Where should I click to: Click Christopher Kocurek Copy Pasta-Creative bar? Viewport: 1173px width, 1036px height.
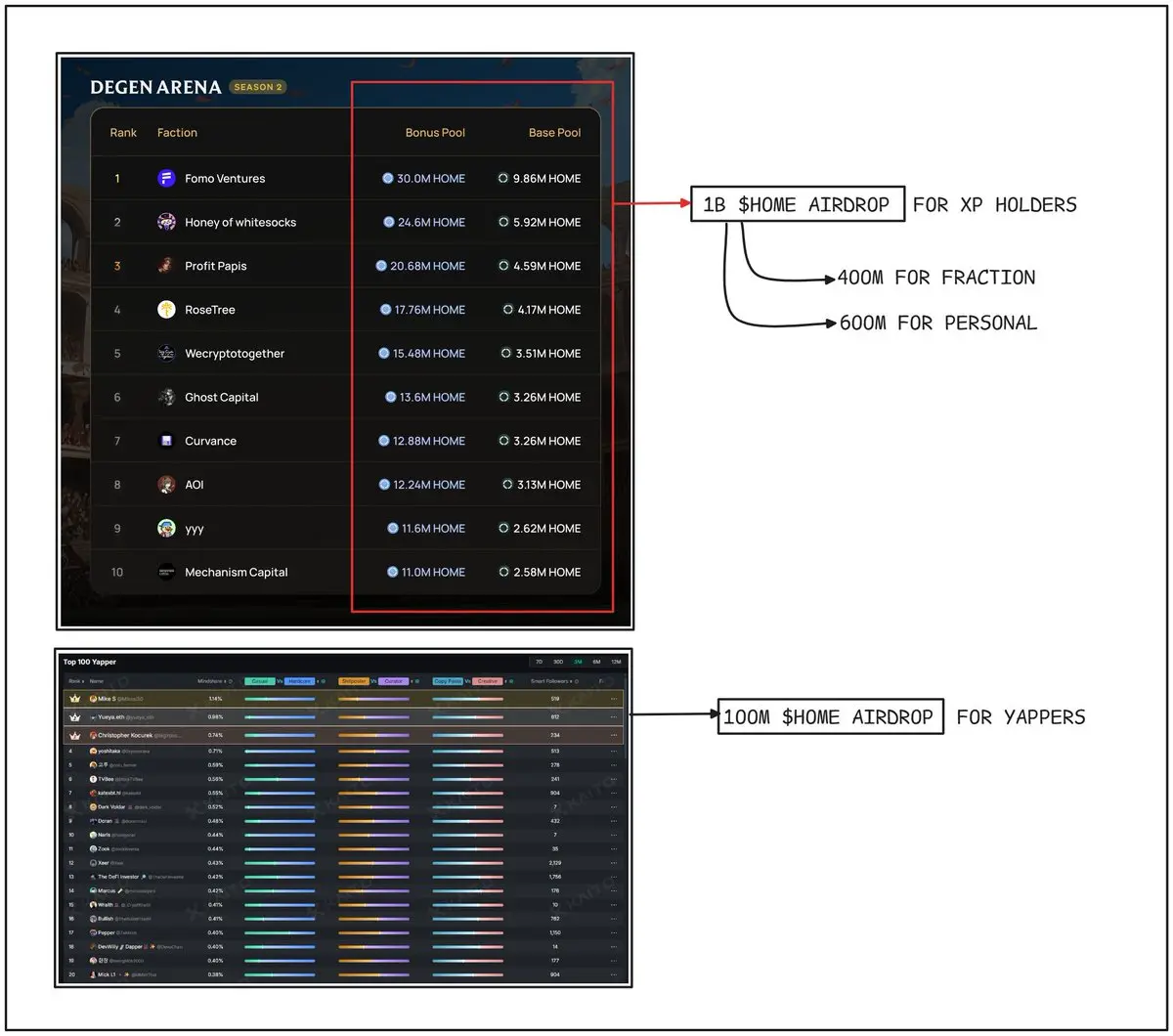pos(467,735)
